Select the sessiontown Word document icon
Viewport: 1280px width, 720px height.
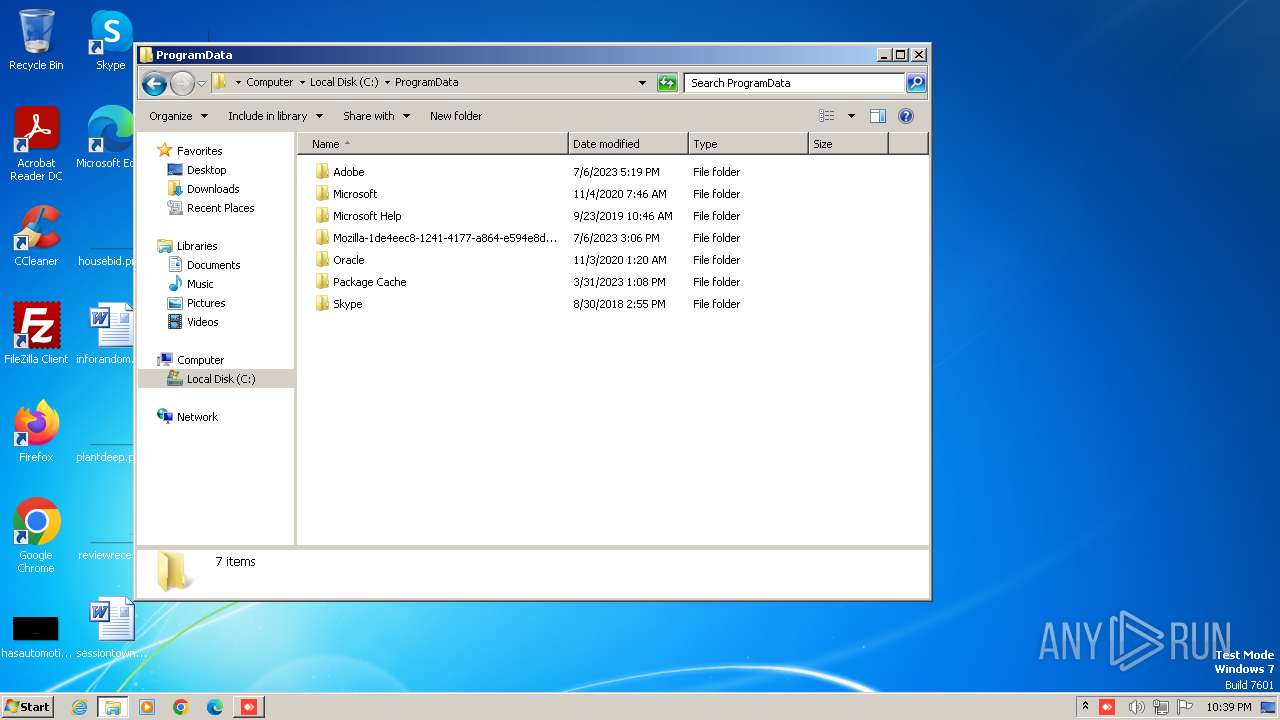pos(110,628)
